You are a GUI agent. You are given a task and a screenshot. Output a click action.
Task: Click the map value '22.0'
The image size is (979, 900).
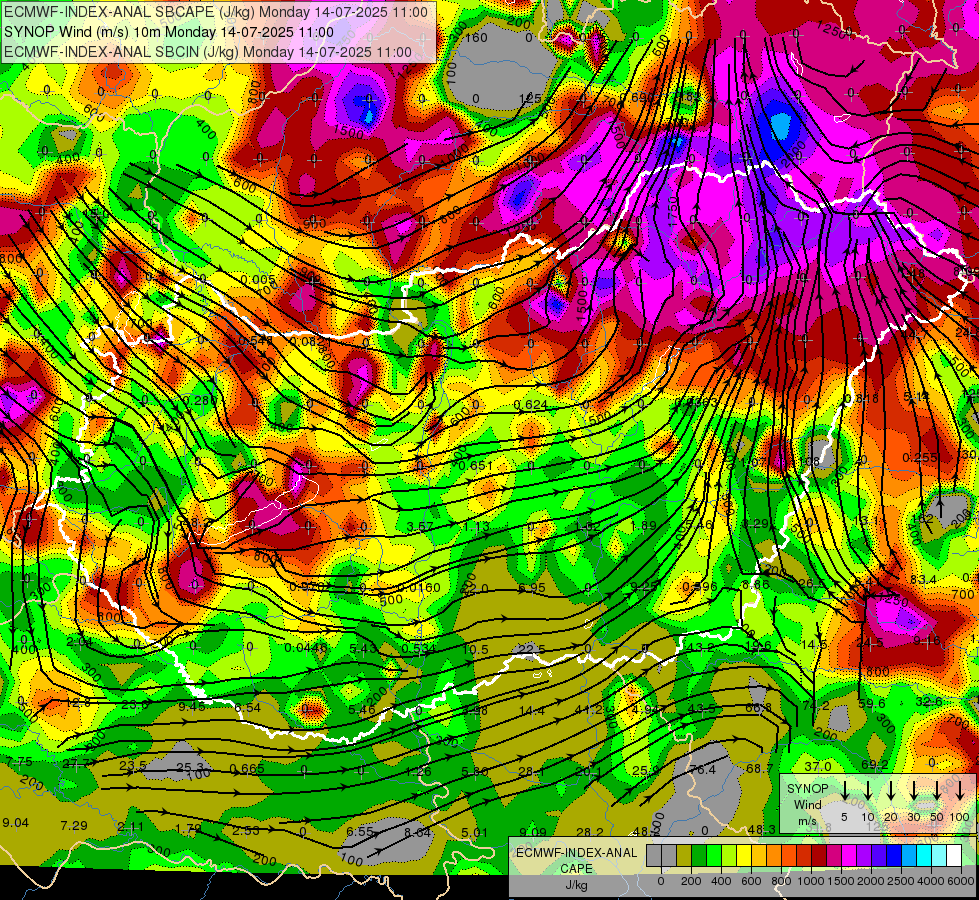click(x=474, y=588)
